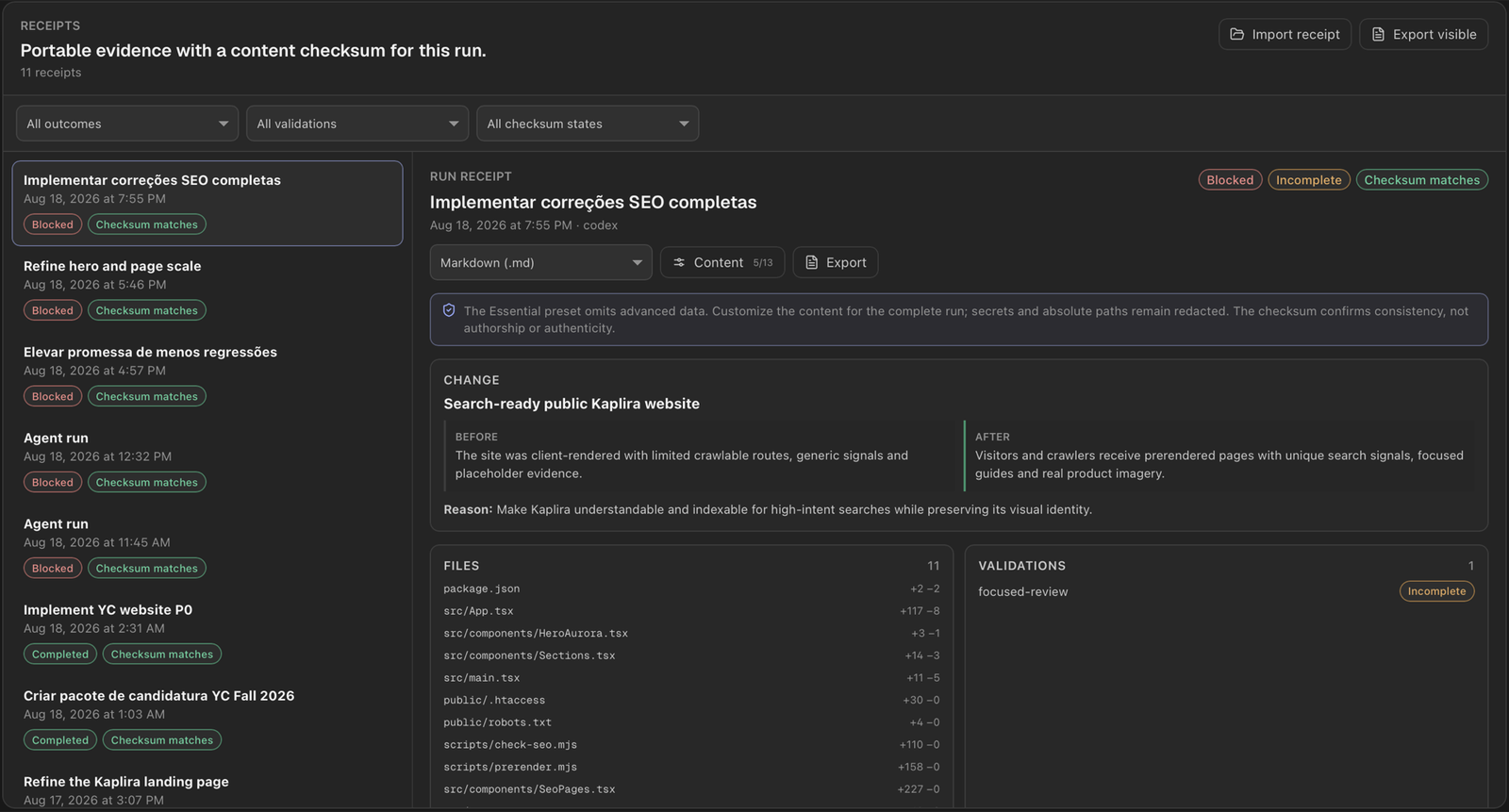Click the document icon on Export visible

pos(1378,34)
